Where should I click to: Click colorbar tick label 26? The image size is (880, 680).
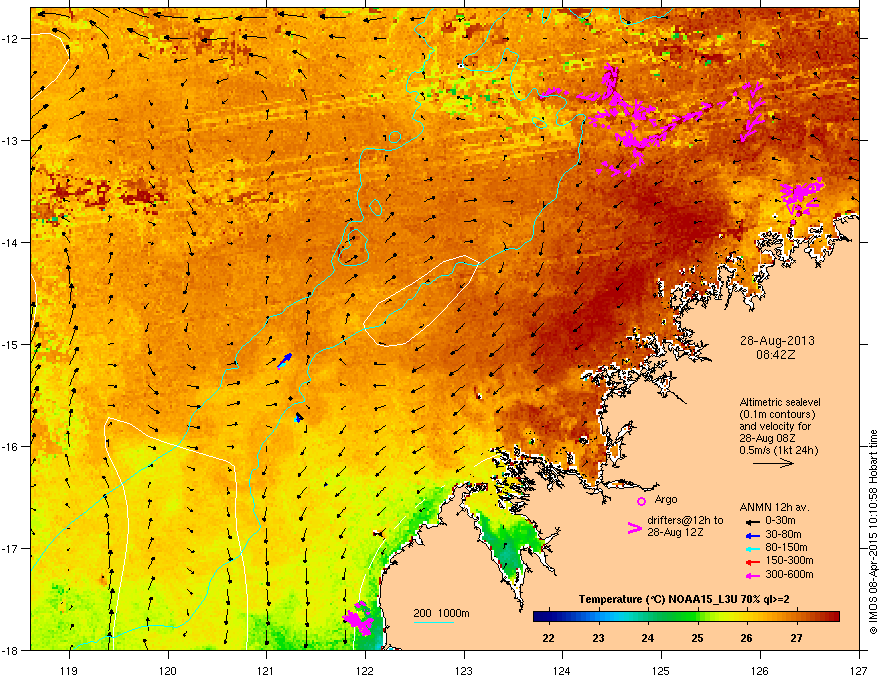[x=746, y=638]
